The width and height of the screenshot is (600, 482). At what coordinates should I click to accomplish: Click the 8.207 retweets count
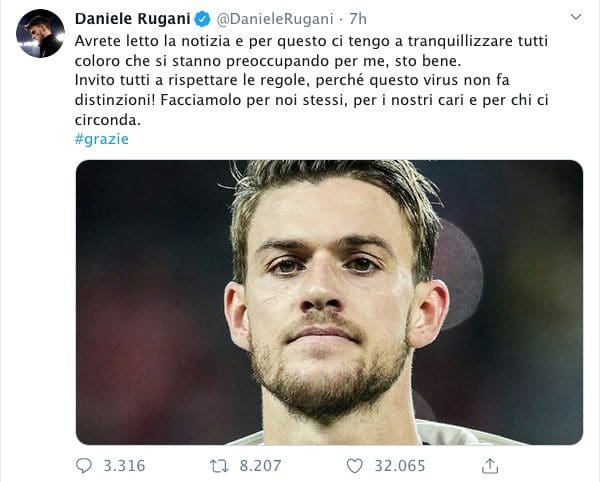click(260, 466)
